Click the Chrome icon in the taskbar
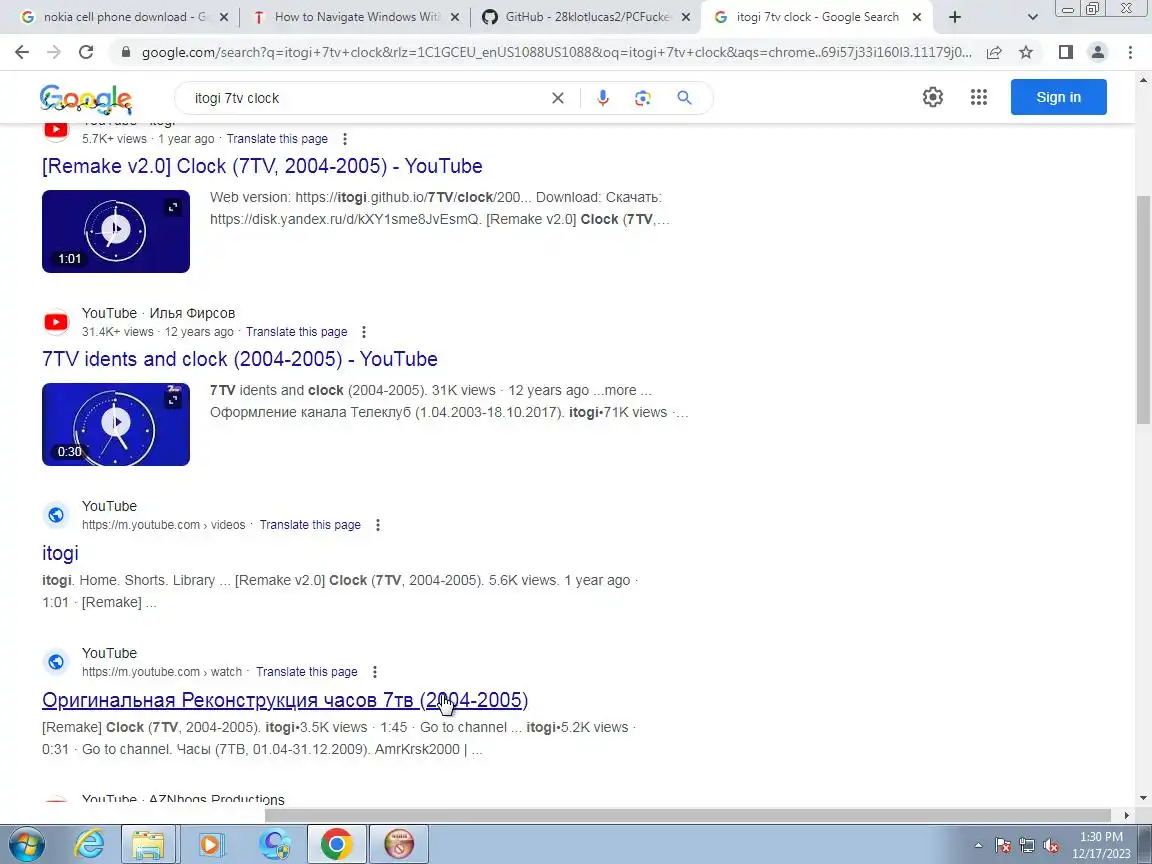This screenshot has height=864, width=1152. click(336, 845)
